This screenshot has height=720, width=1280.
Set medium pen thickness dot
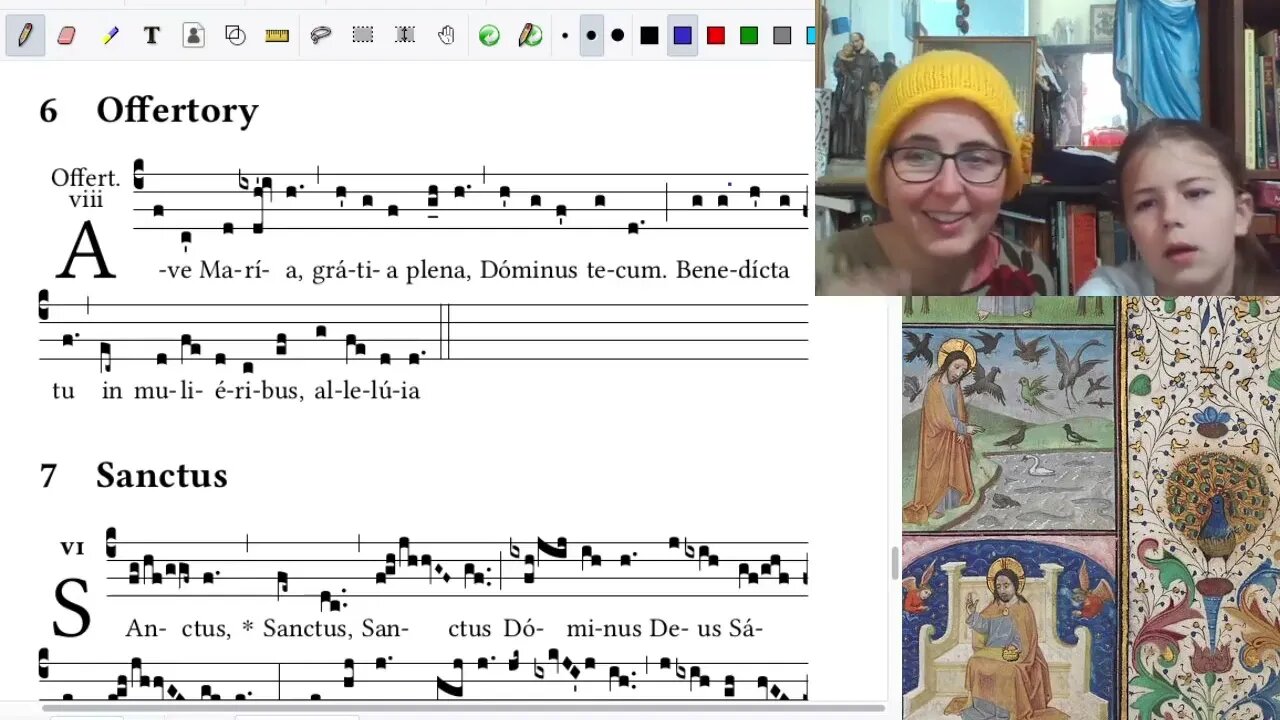tap(591, 36)
